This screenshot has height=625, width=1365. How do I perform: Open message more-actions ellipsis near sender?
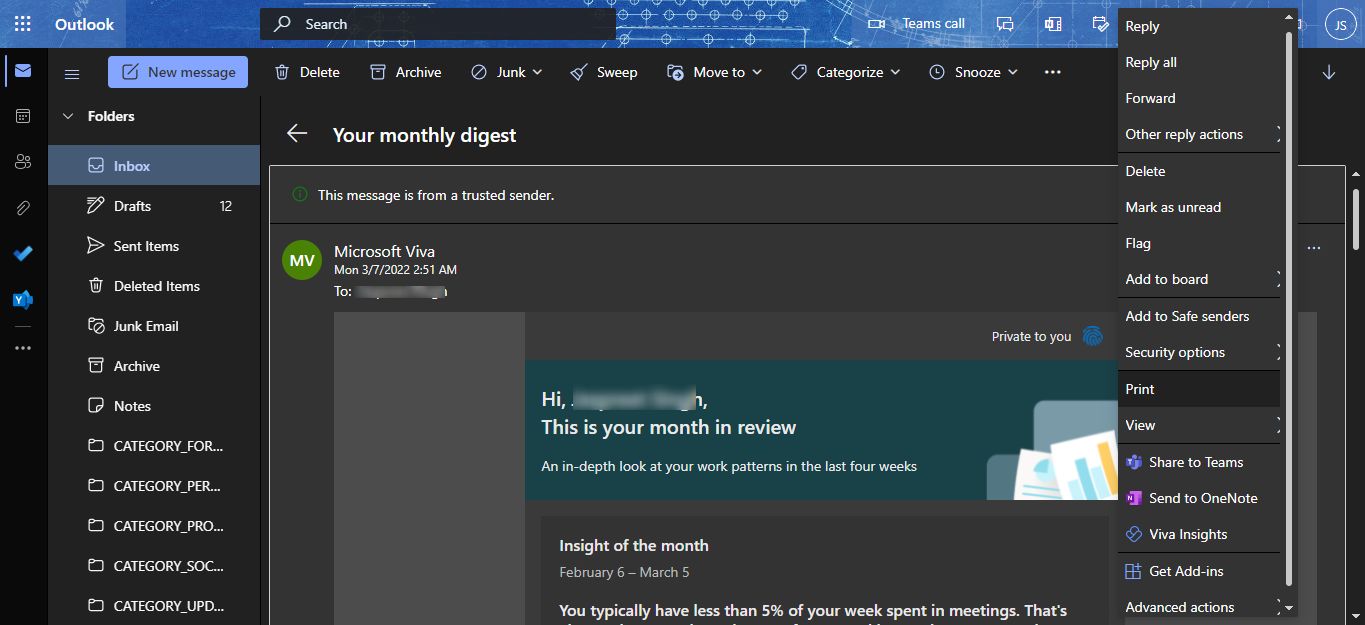coord(1314,248)
